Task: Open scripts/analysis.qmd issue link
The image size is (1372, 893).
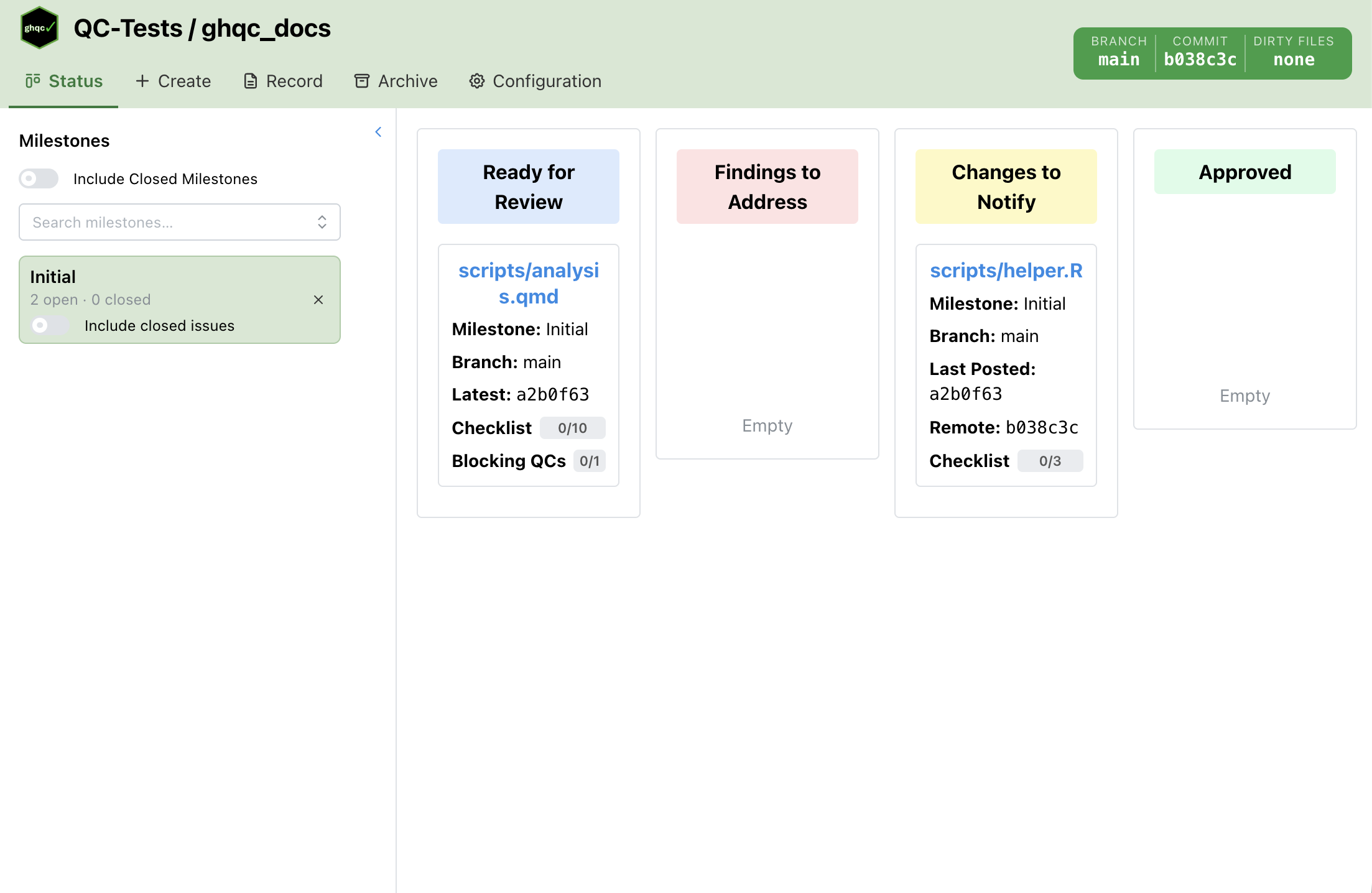Action: click(x=528, y=283)
